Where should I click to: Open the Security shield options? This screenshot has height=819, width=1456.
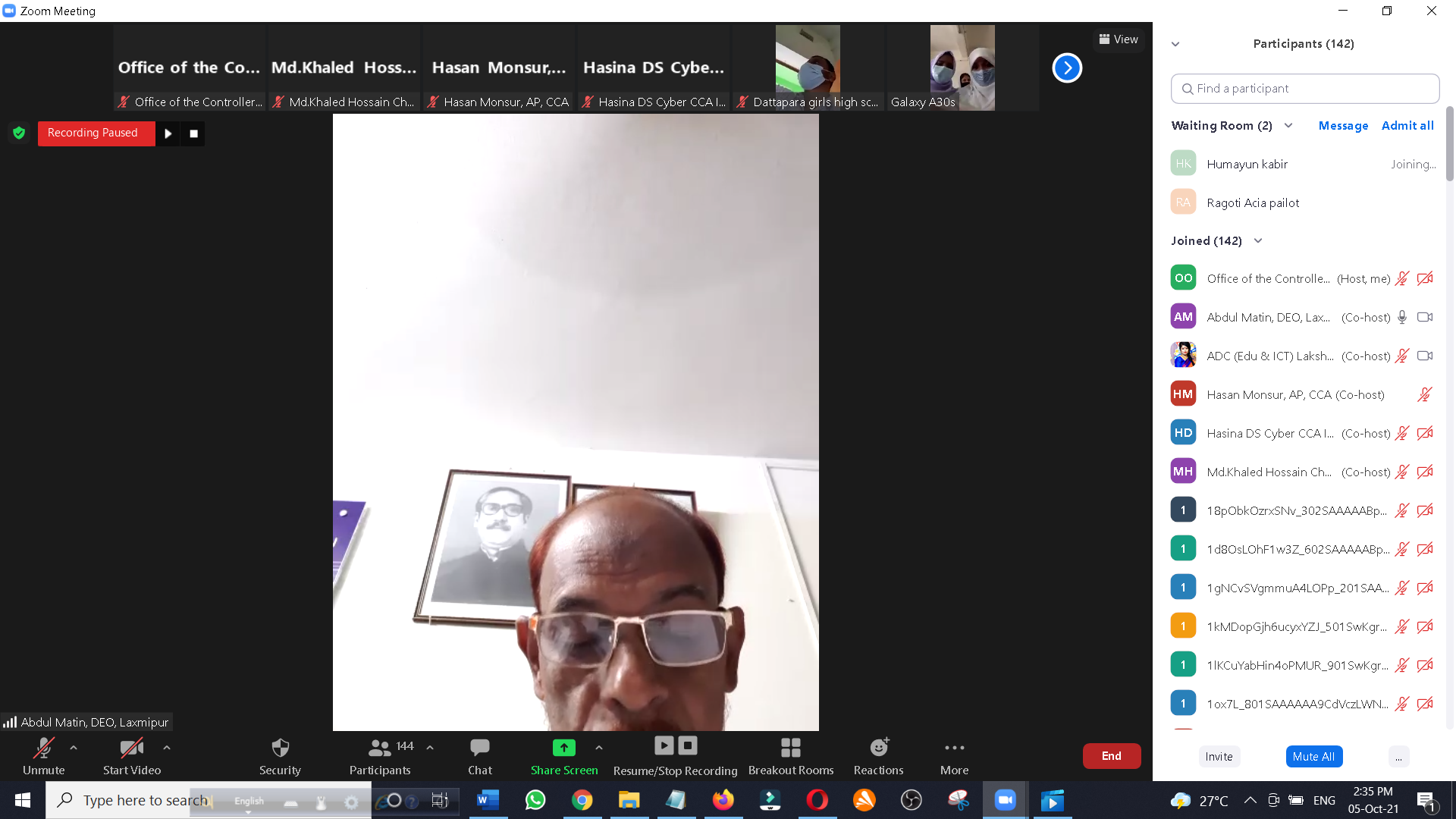[x=280, y=748]
